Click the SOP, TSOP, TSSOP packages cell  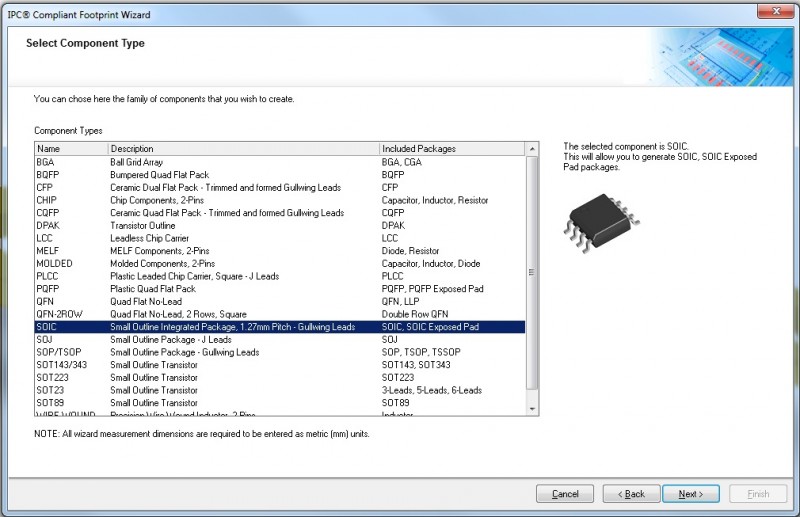point(421,352)
